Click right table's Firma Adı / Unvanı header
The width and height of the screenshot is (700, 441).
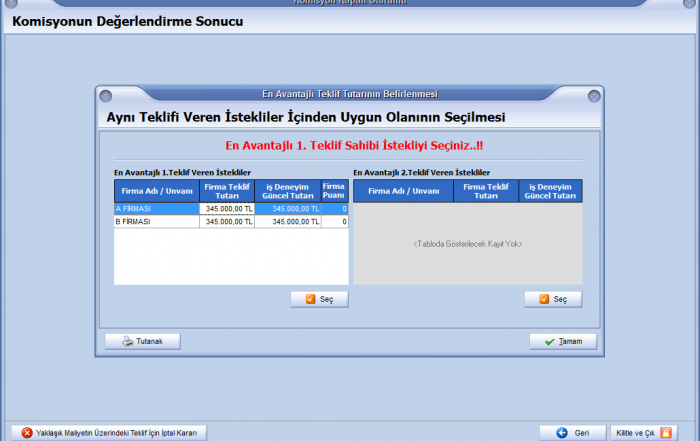403,191
